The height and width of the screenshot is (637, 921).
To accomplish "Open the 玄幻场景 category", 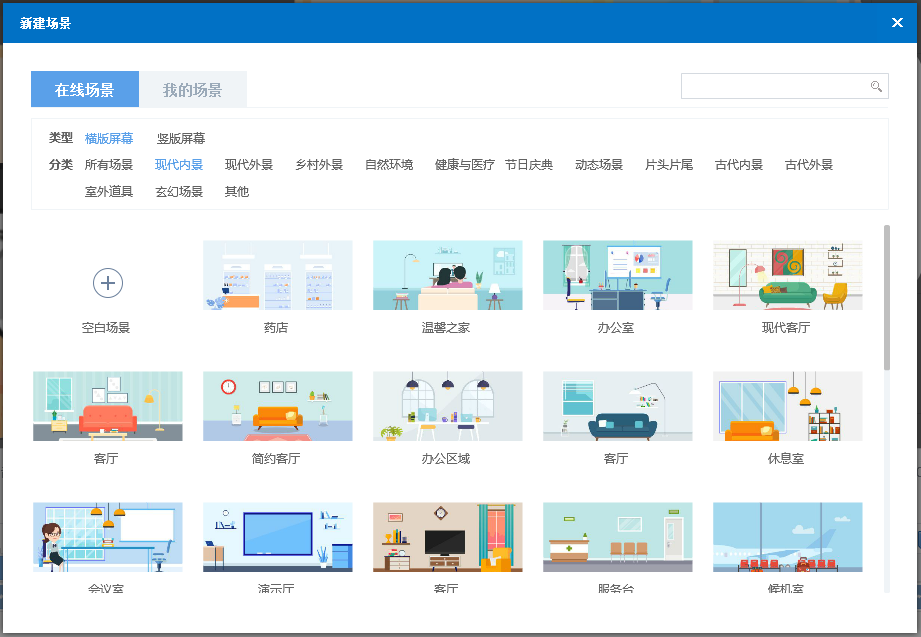I will (x=179, y=192).
